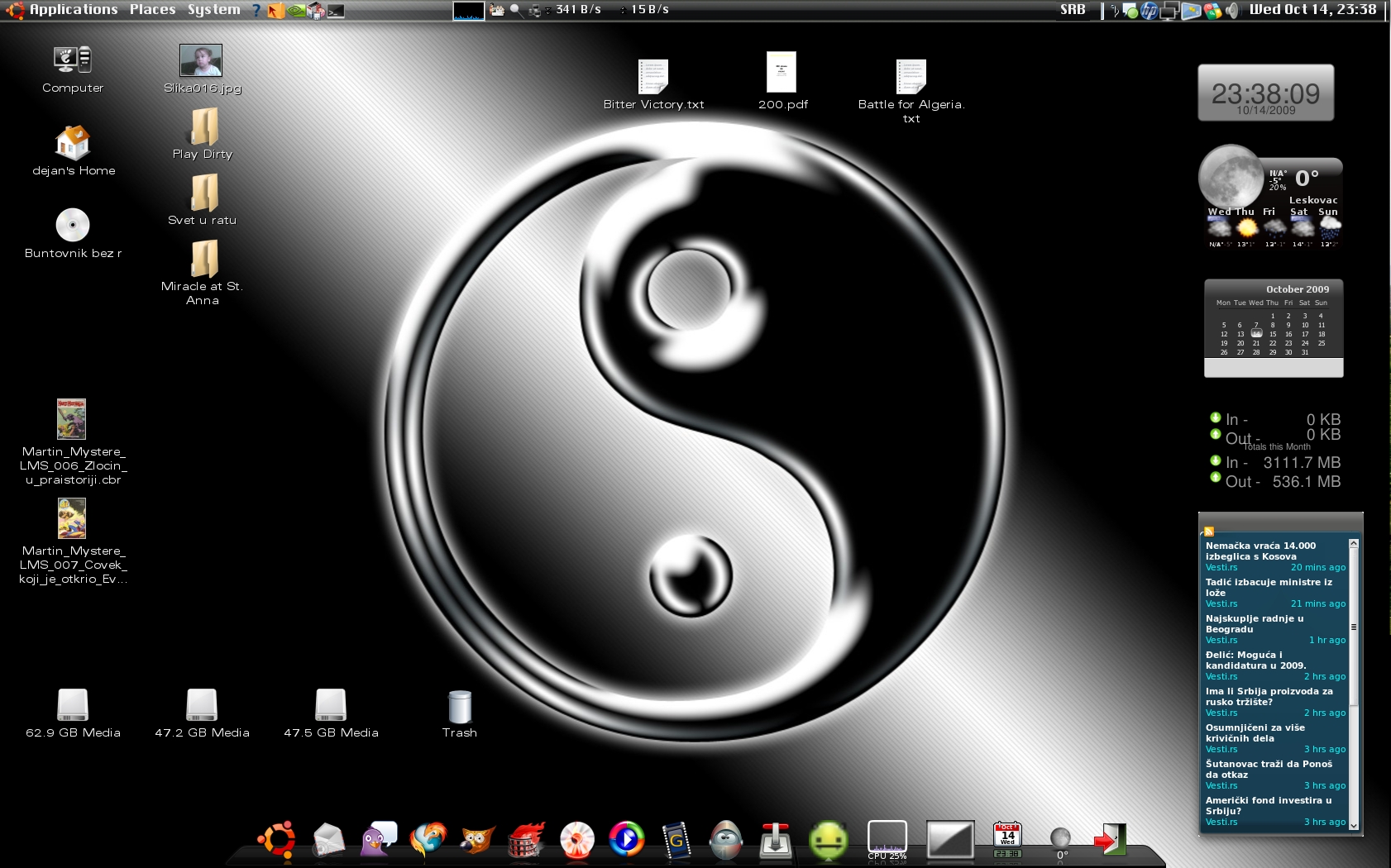Image resolution: width=1391 pixels, height=868 pixels.
Task: Switch the SRB keyboard layout indicator
Action: (x=1073, y=10)
